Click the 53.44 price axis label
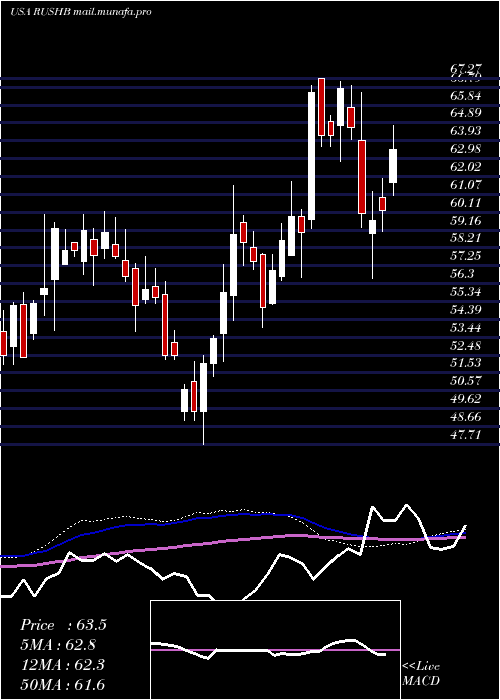 pos(466,327)
